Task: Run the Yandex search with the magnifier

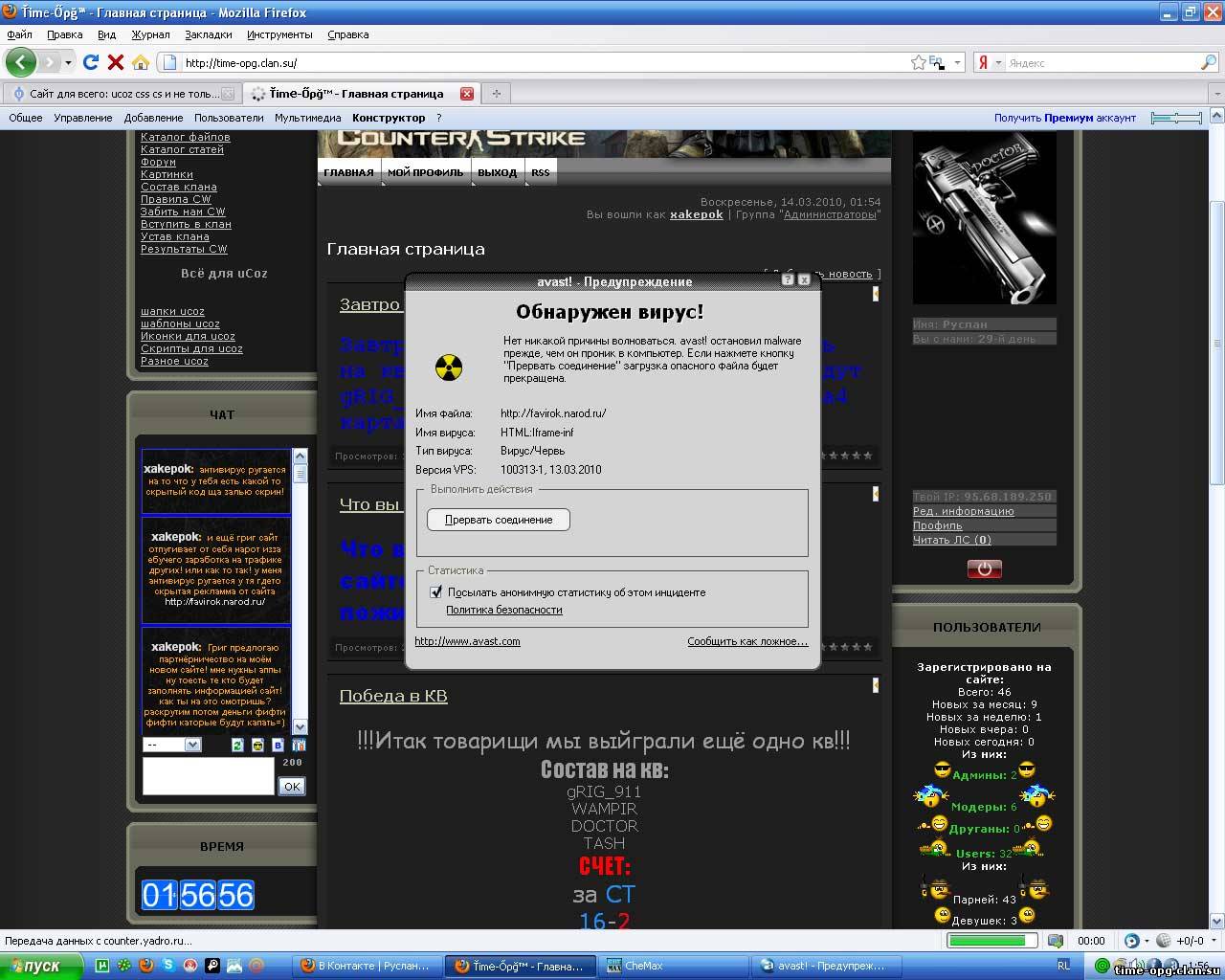Action: [1209, 62]
